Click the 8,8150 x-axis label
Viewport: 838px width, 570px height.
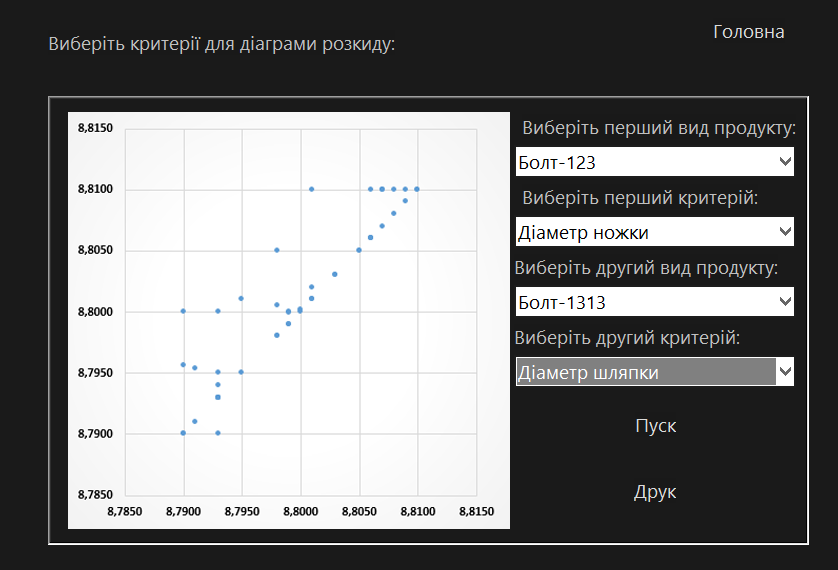(x=477, y=511)
